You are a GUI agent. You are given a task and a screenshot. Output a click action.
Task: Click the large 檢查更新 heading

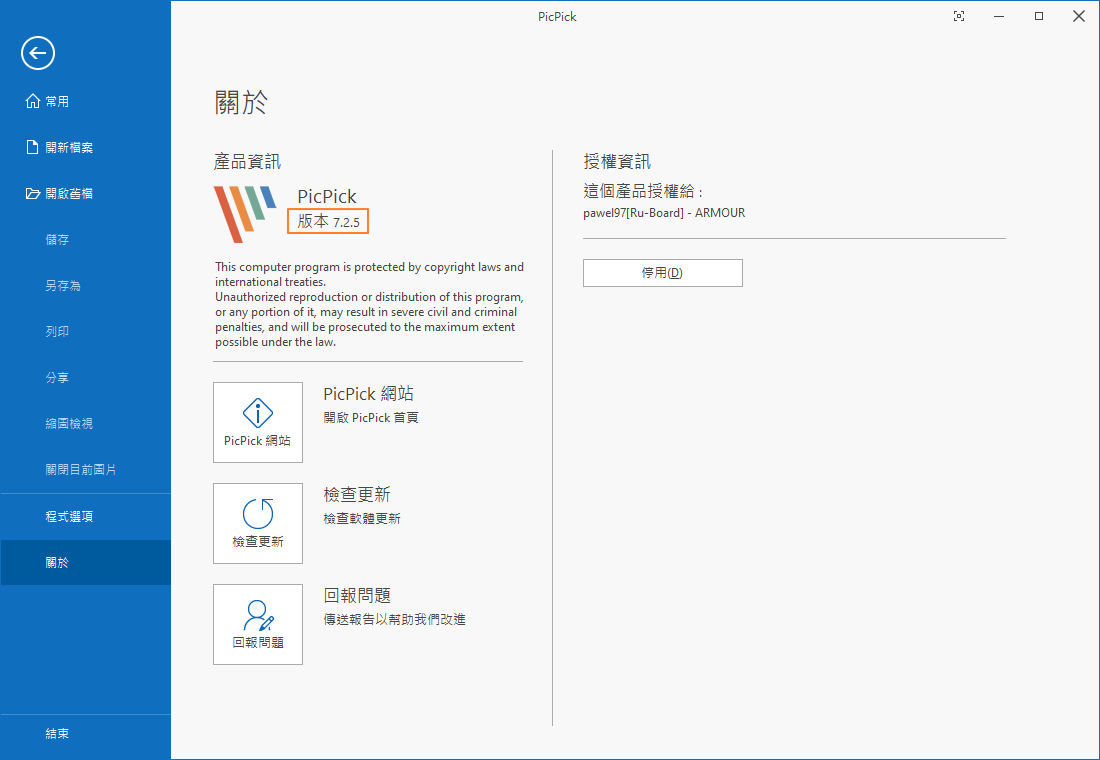pyautogui.click(x=357, y=495)
